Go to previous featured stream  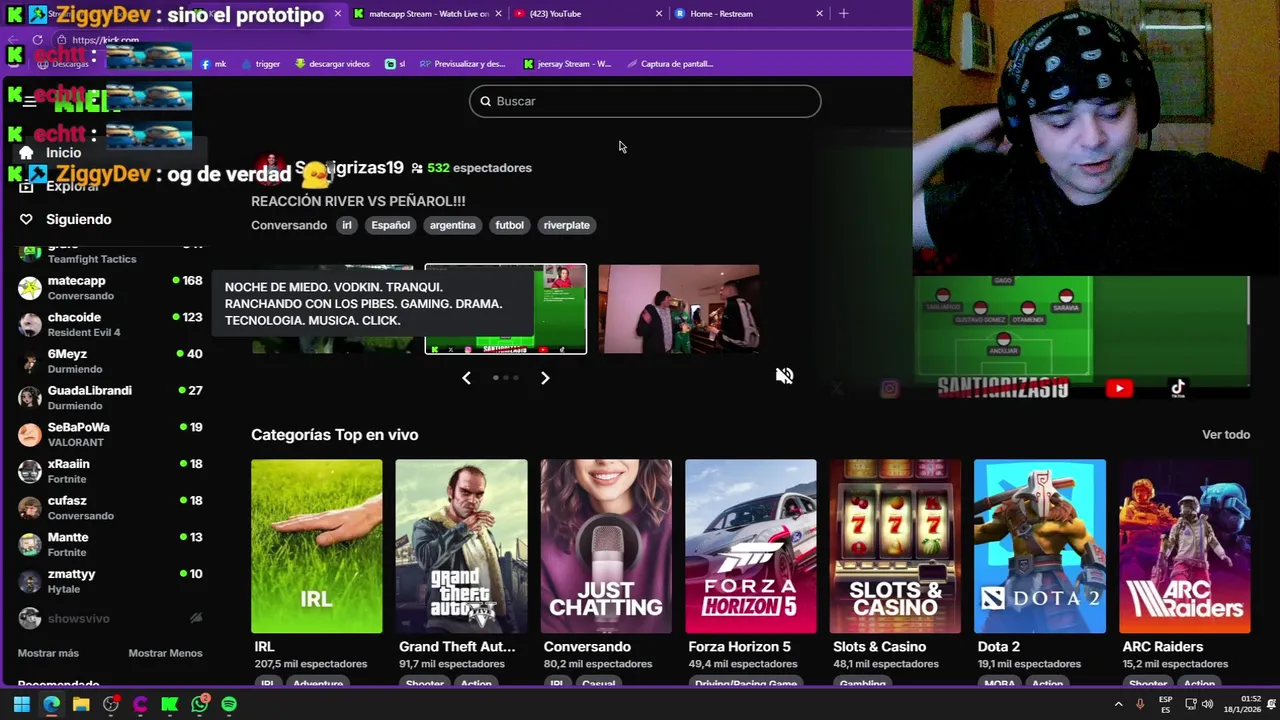(x=466, y=378)
